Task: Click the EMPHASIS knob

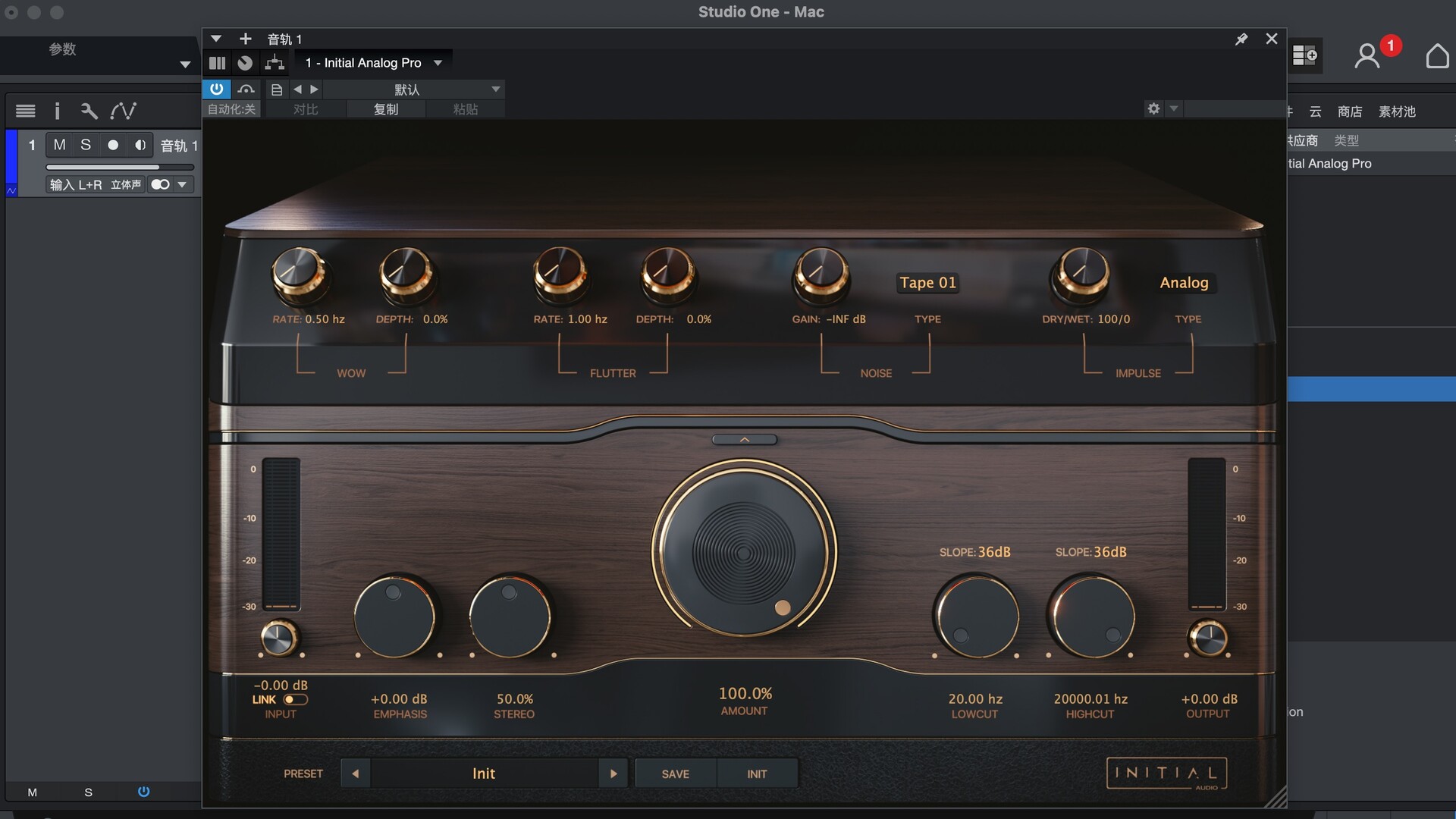Action: click(395, 616)
